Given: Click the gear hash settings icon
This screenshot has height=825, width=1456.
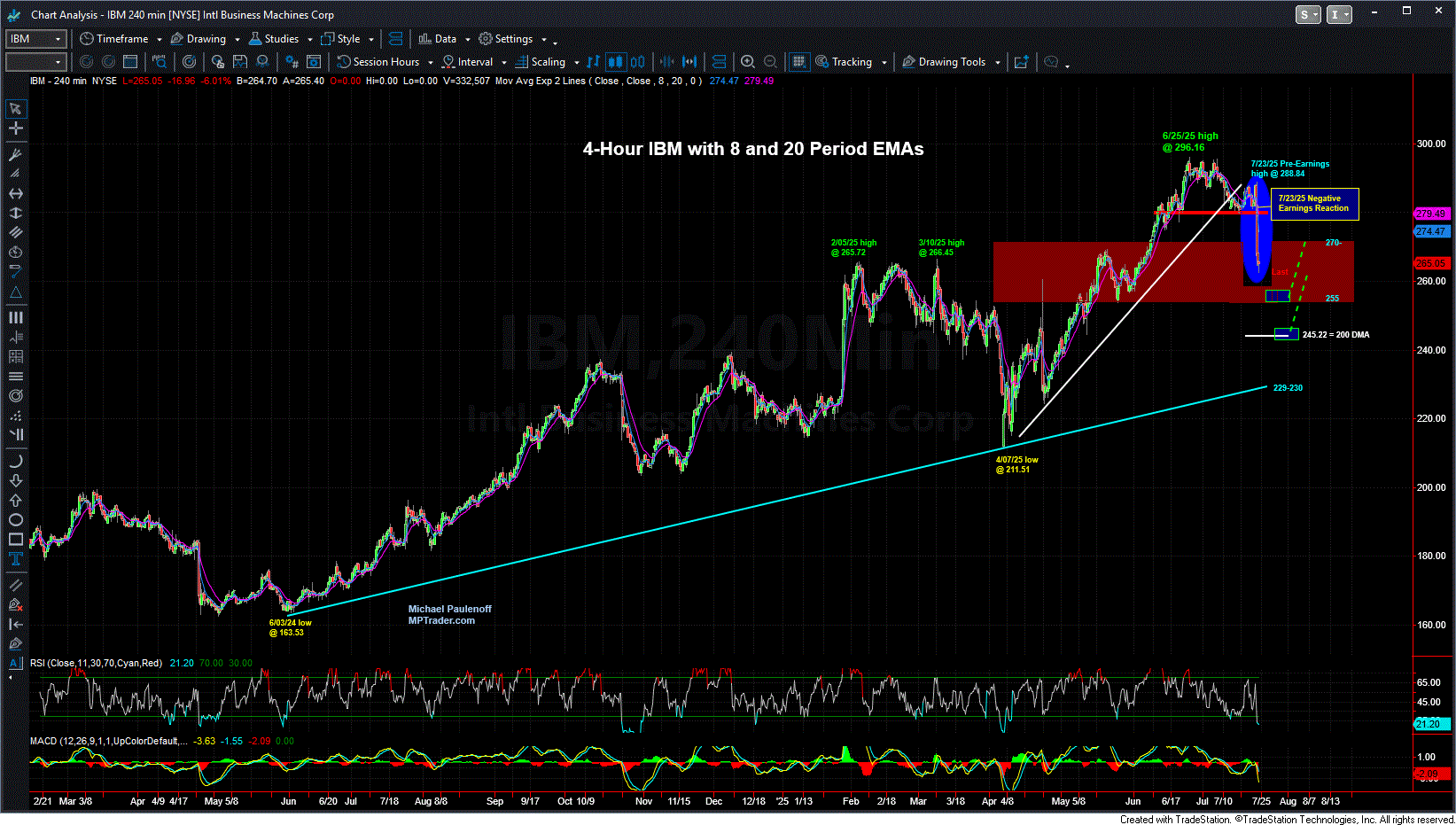Looking at the screenshot, I should coord(292,62).
